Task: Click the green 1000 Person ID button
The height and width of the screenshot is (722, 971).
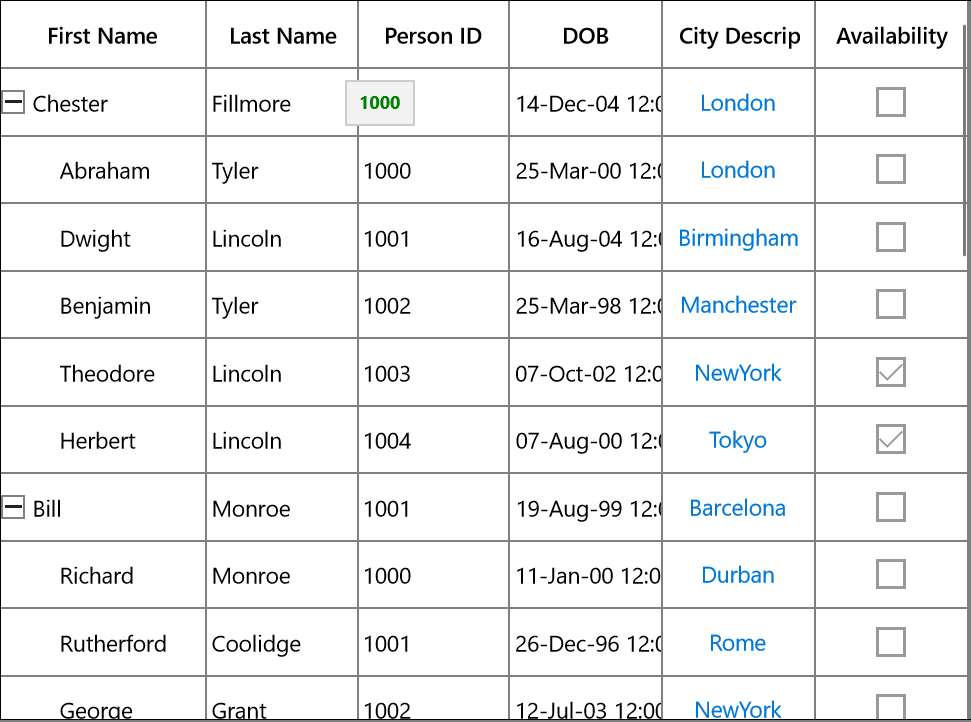Action: tap(380, 103)
